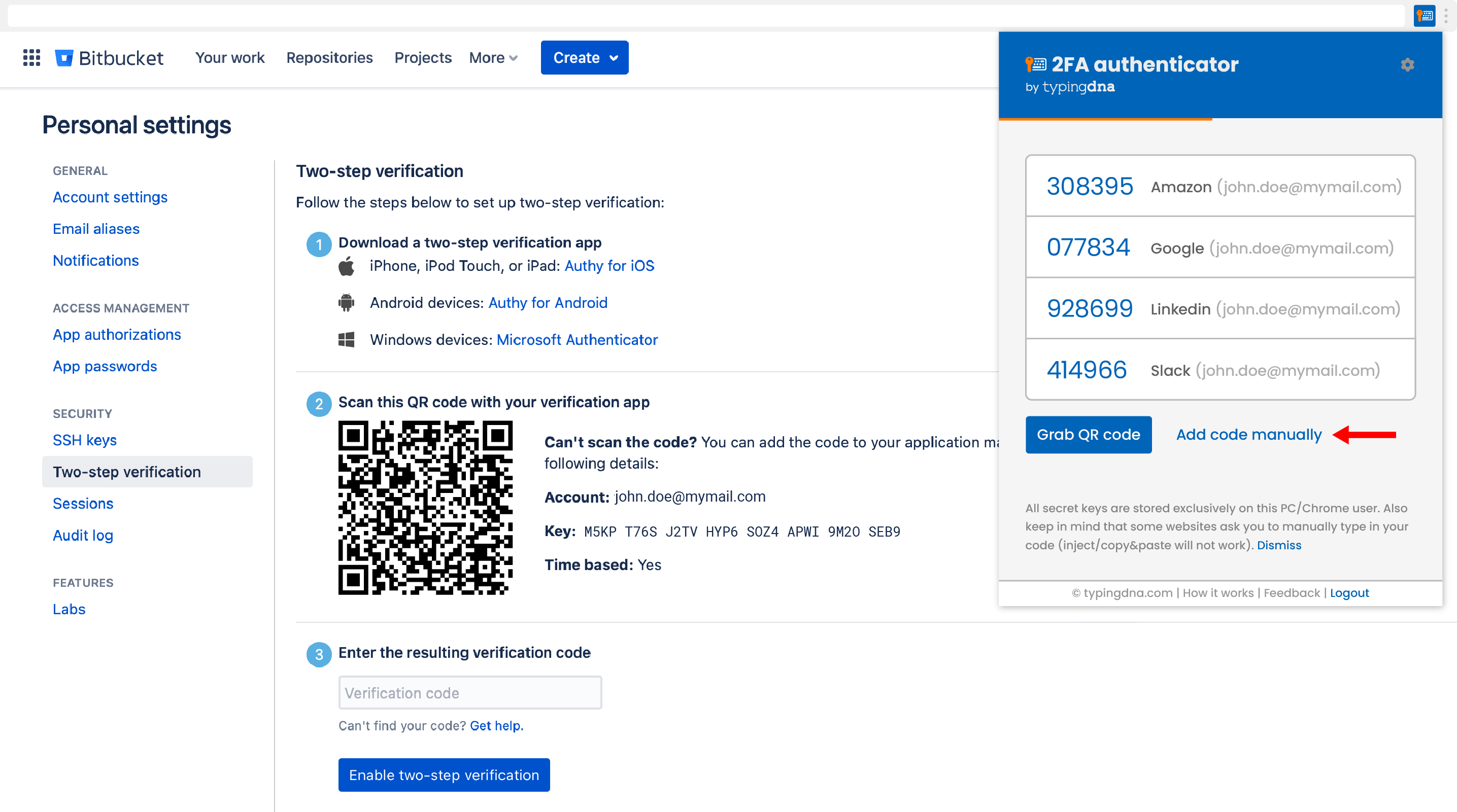Image resolution: width=1457 pixels, height=812 pixels.
Task: Click Add code manually button
Action: pos(1249,434)
